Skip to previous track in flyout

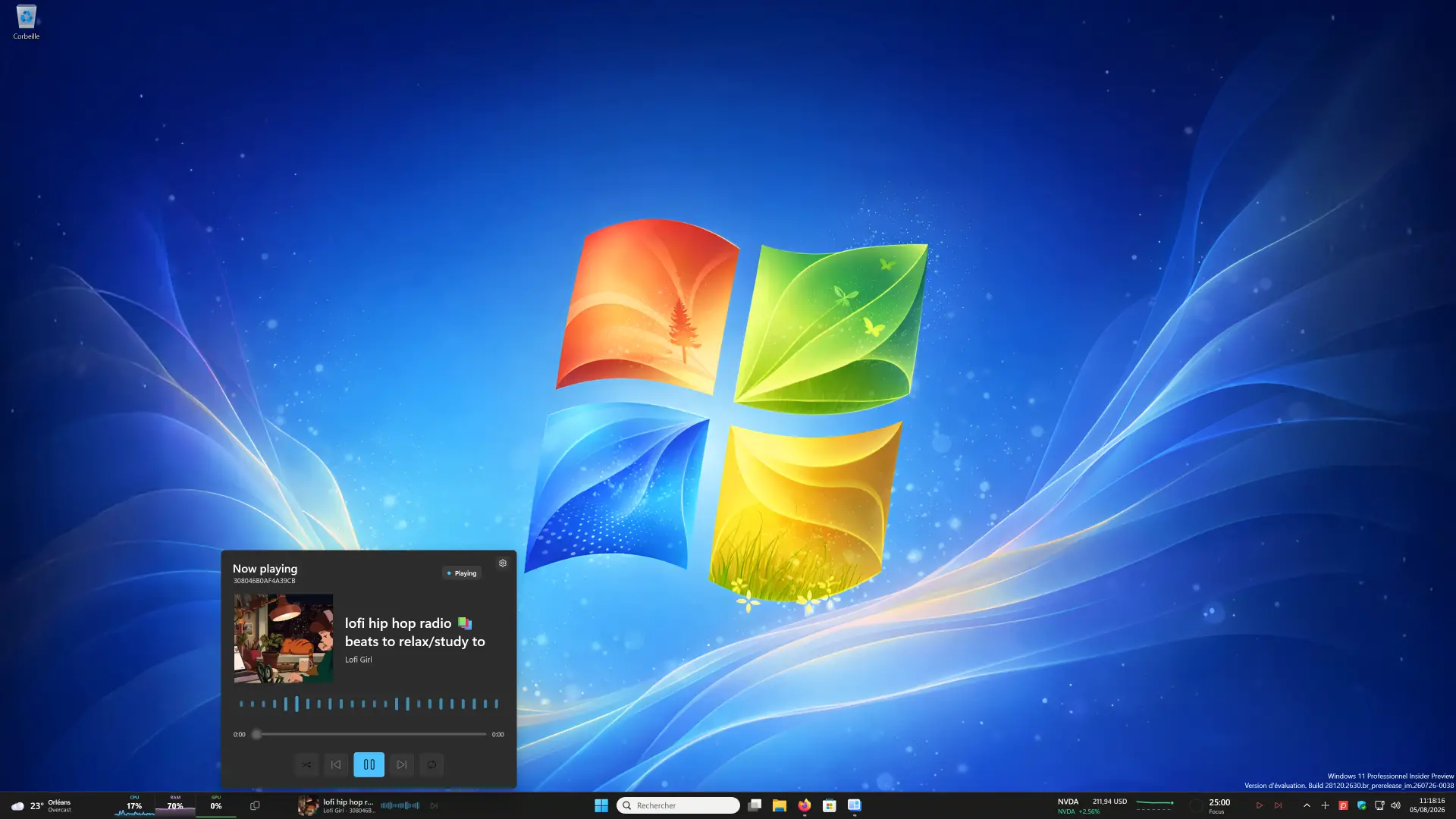pyautogui.click(x=336, y=764)
